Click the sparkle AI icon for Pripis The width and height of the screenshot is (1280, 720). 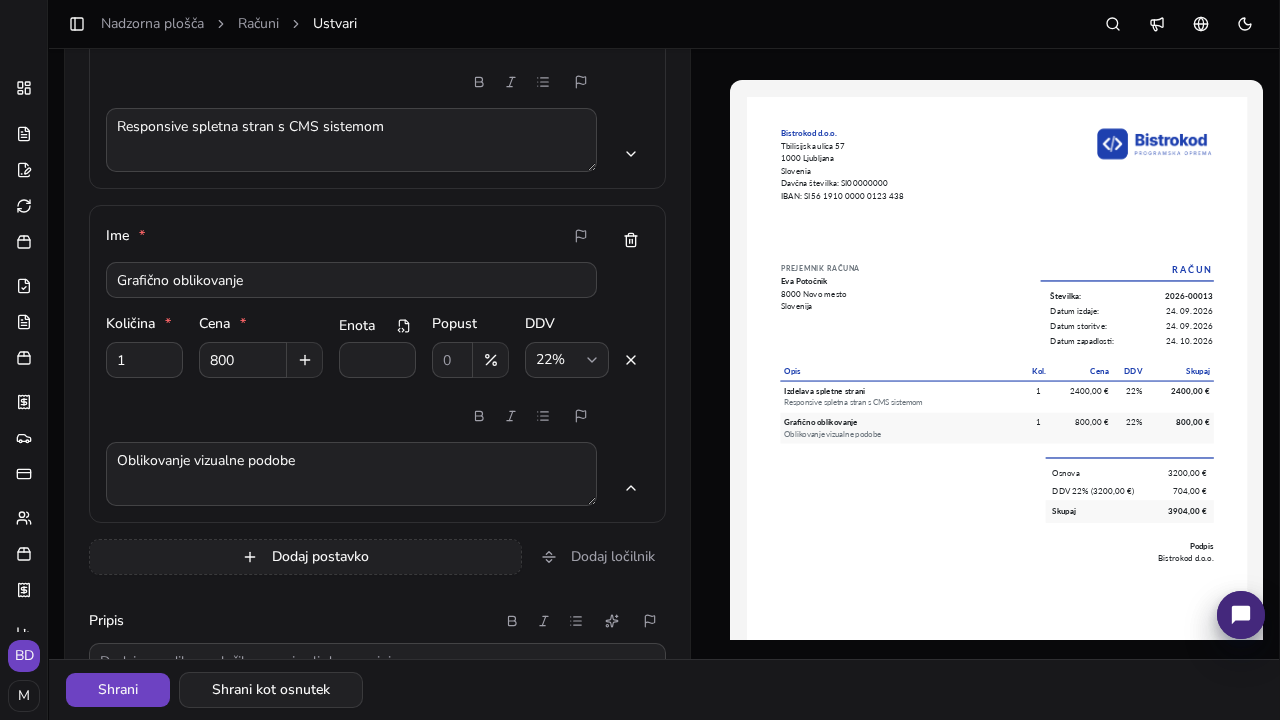point(612,621)
